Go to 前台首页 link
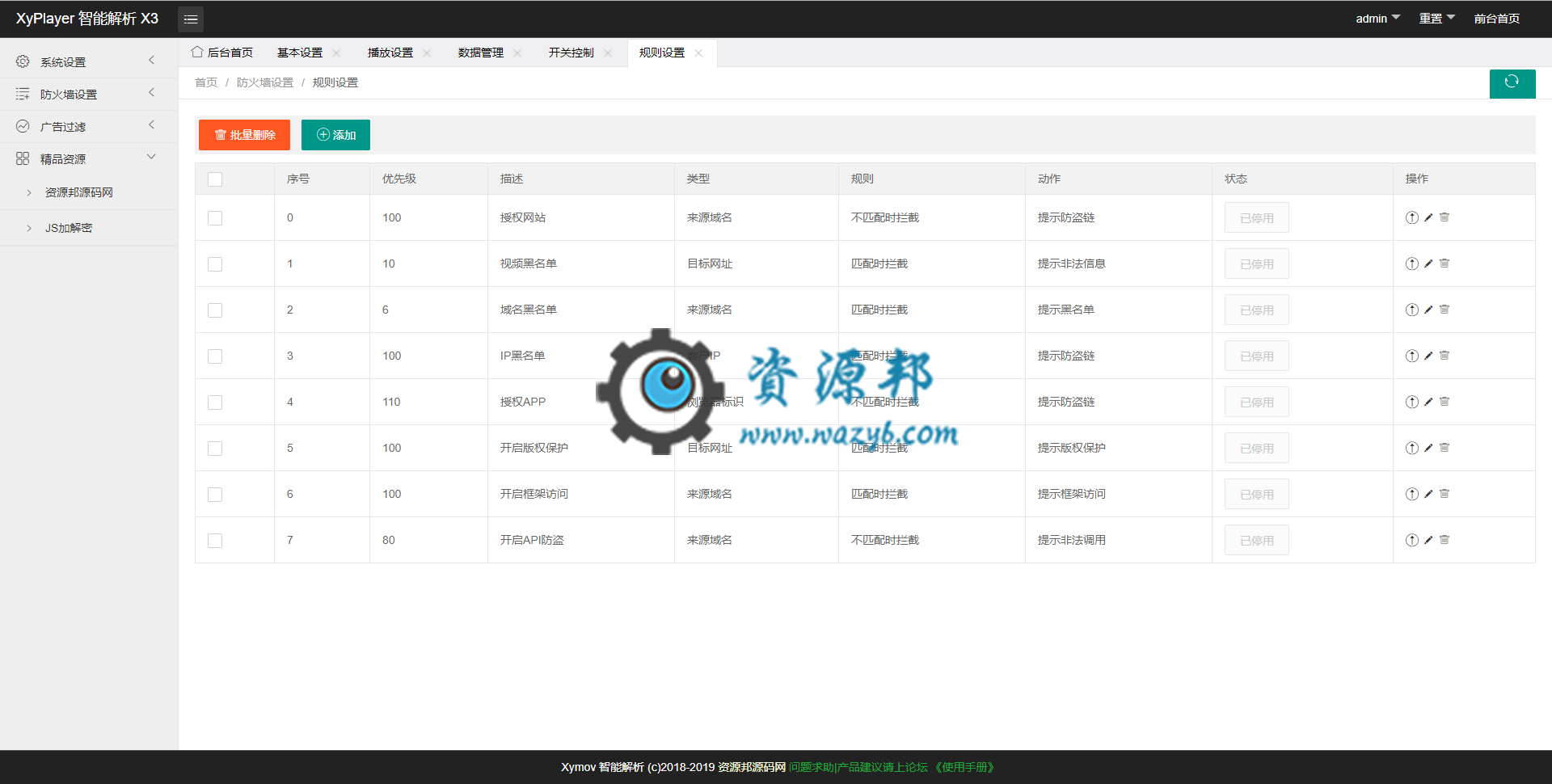 pos(1496,19)
